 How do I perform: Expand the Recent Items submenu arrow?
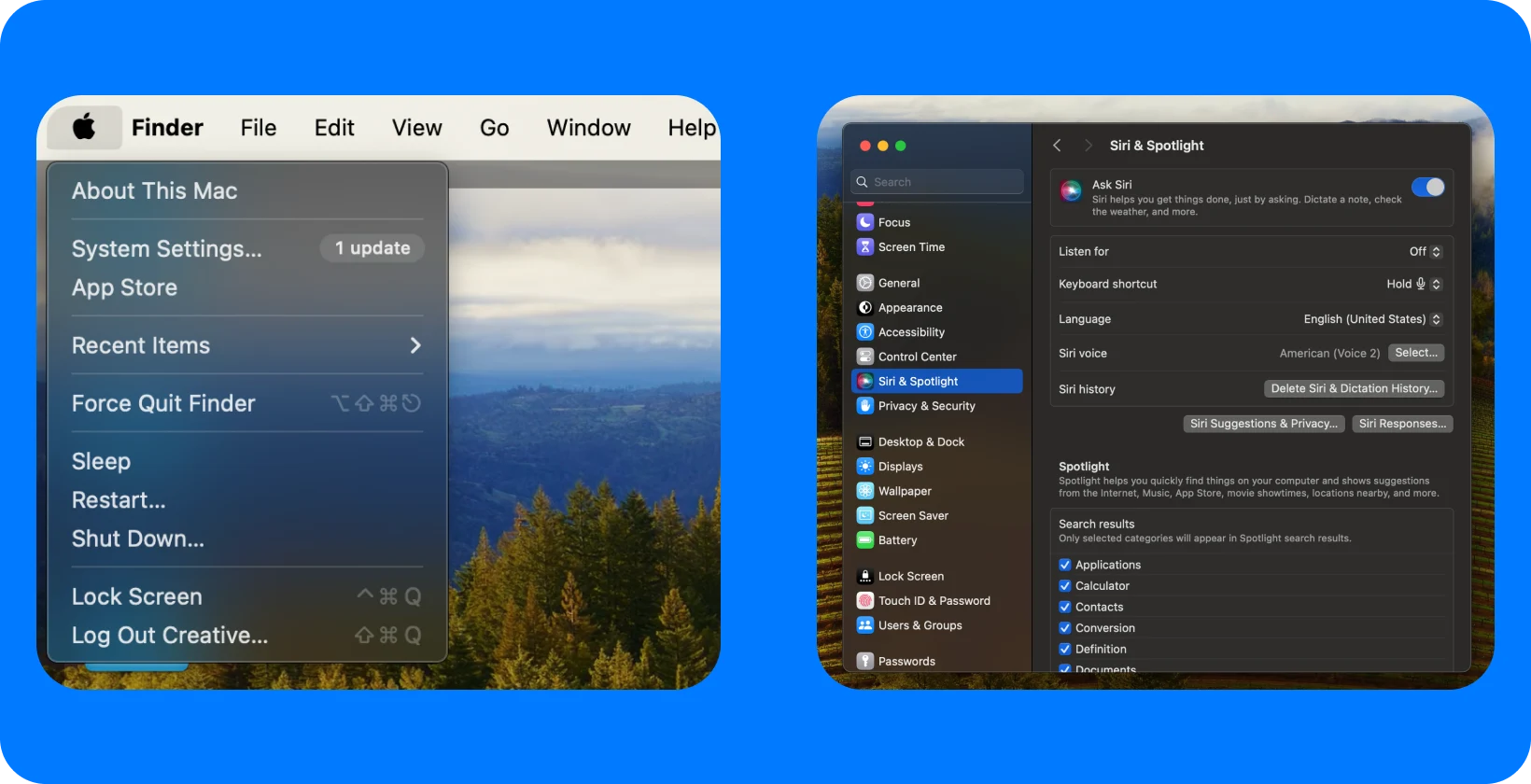tap(415, 345)
